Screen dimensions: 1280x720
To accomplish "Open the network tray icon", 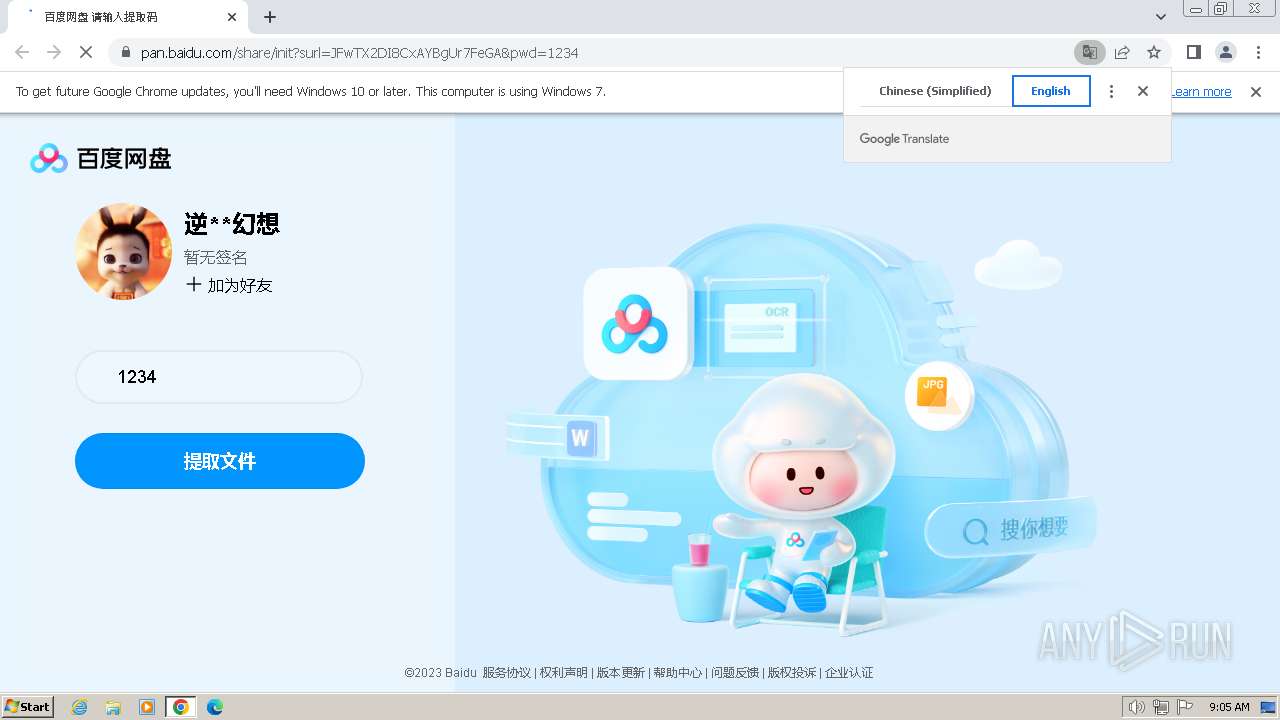I will tap(1161, 707).
